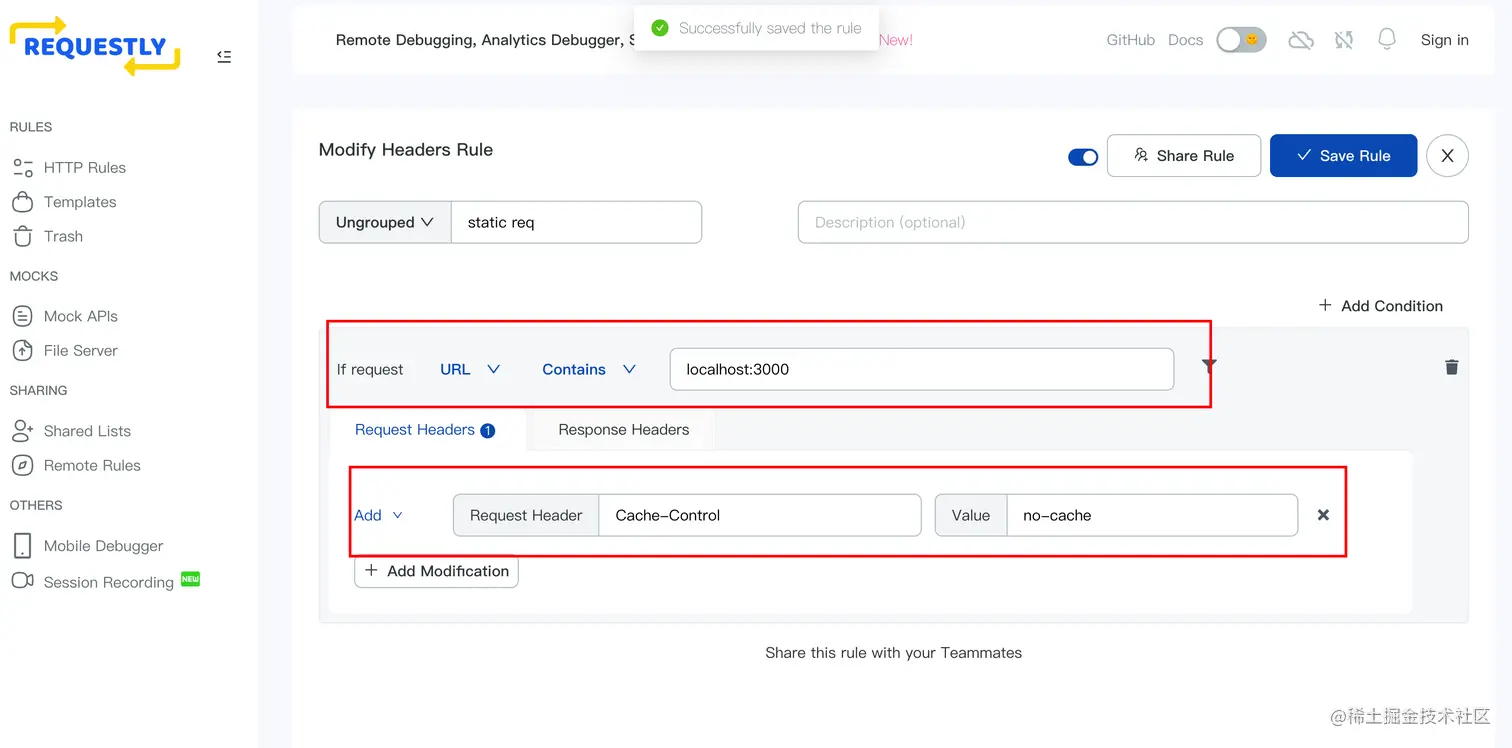
Task: Click the Requestly logo
Action: (x=95, y=46)
